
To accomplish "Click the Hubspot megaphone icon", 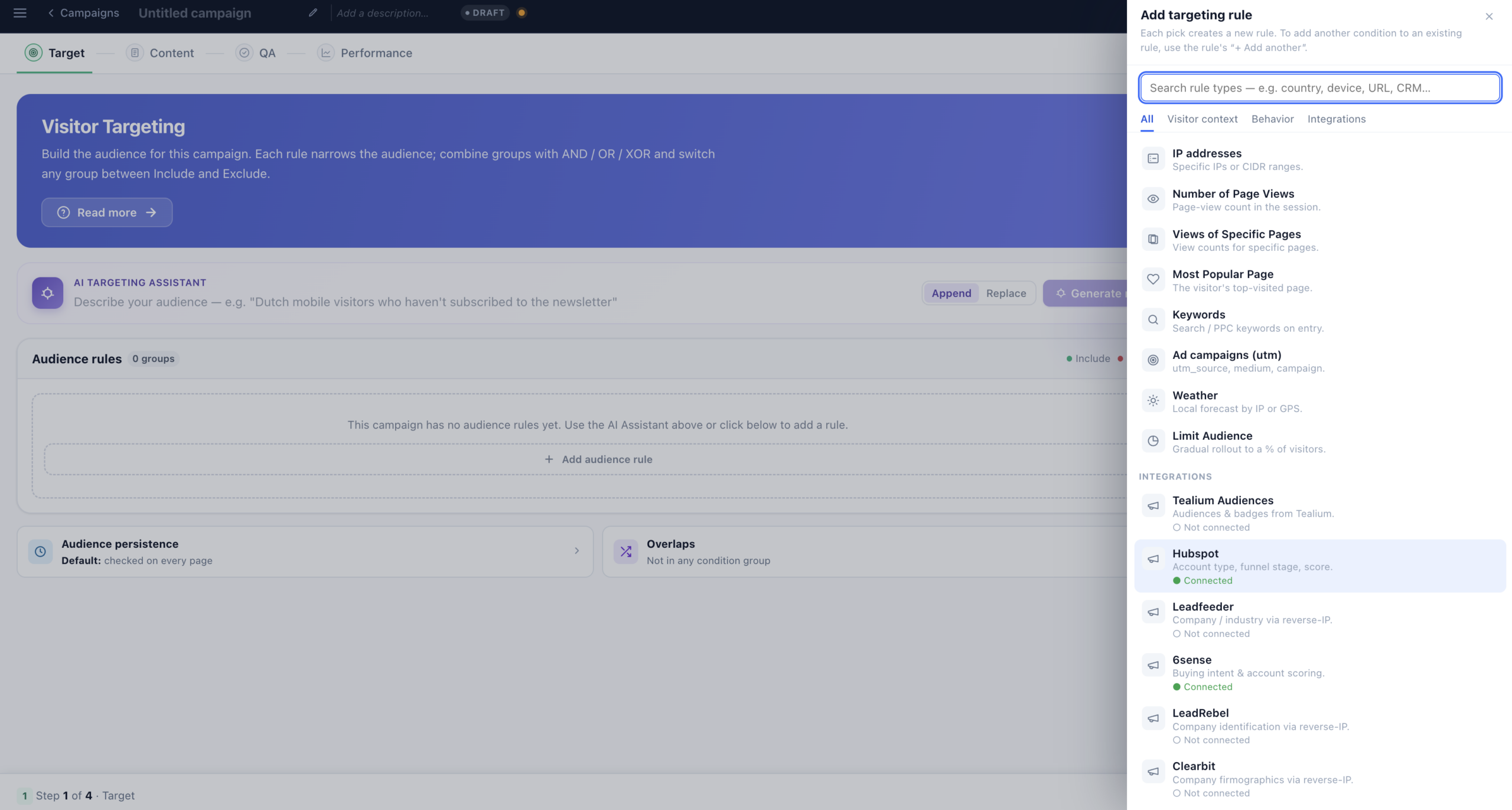I will [x=1153, y=559].
